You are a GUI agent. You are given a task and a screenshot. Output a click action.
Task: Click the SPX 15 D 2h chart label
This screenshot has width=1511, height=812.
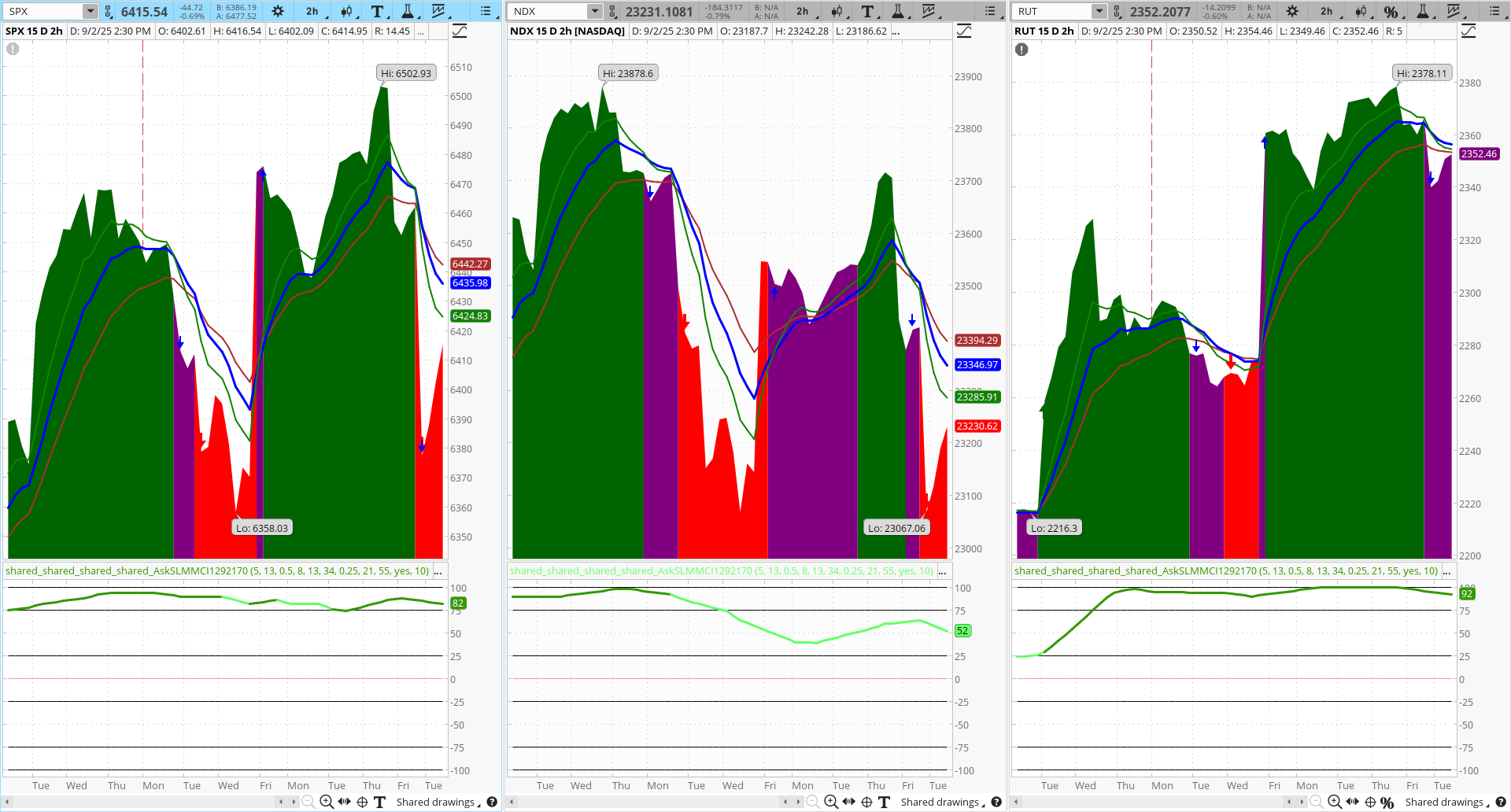point(33,31)
